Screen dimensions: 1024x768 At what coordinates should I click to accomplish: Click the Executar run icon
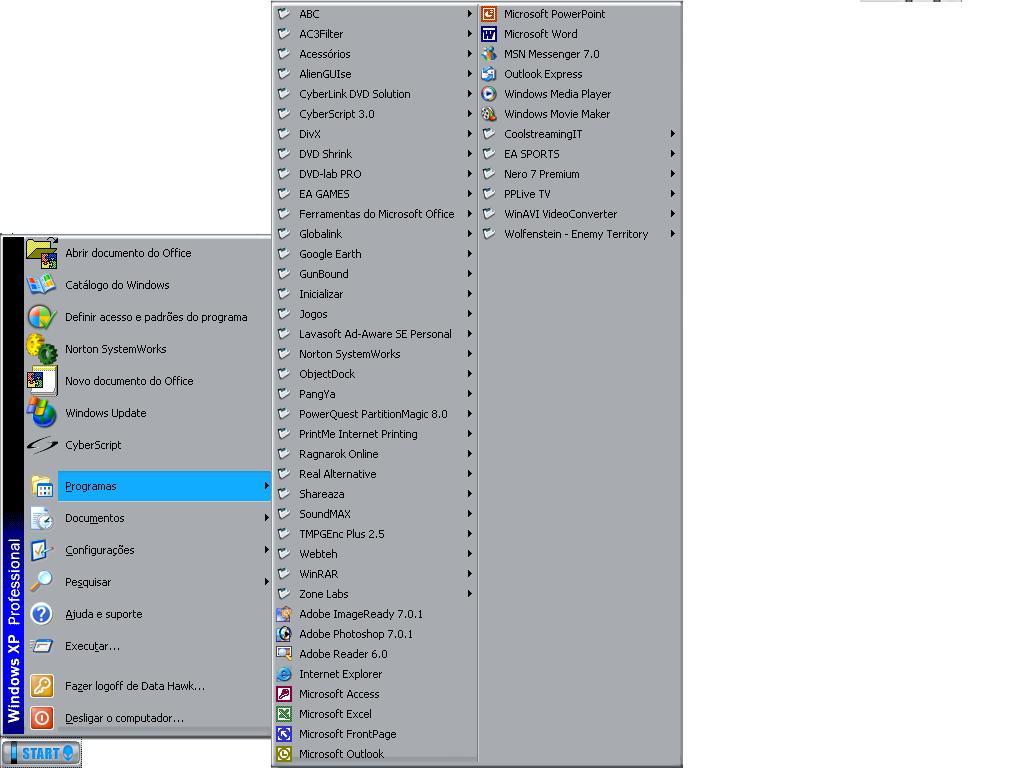(x=42, y=646)
